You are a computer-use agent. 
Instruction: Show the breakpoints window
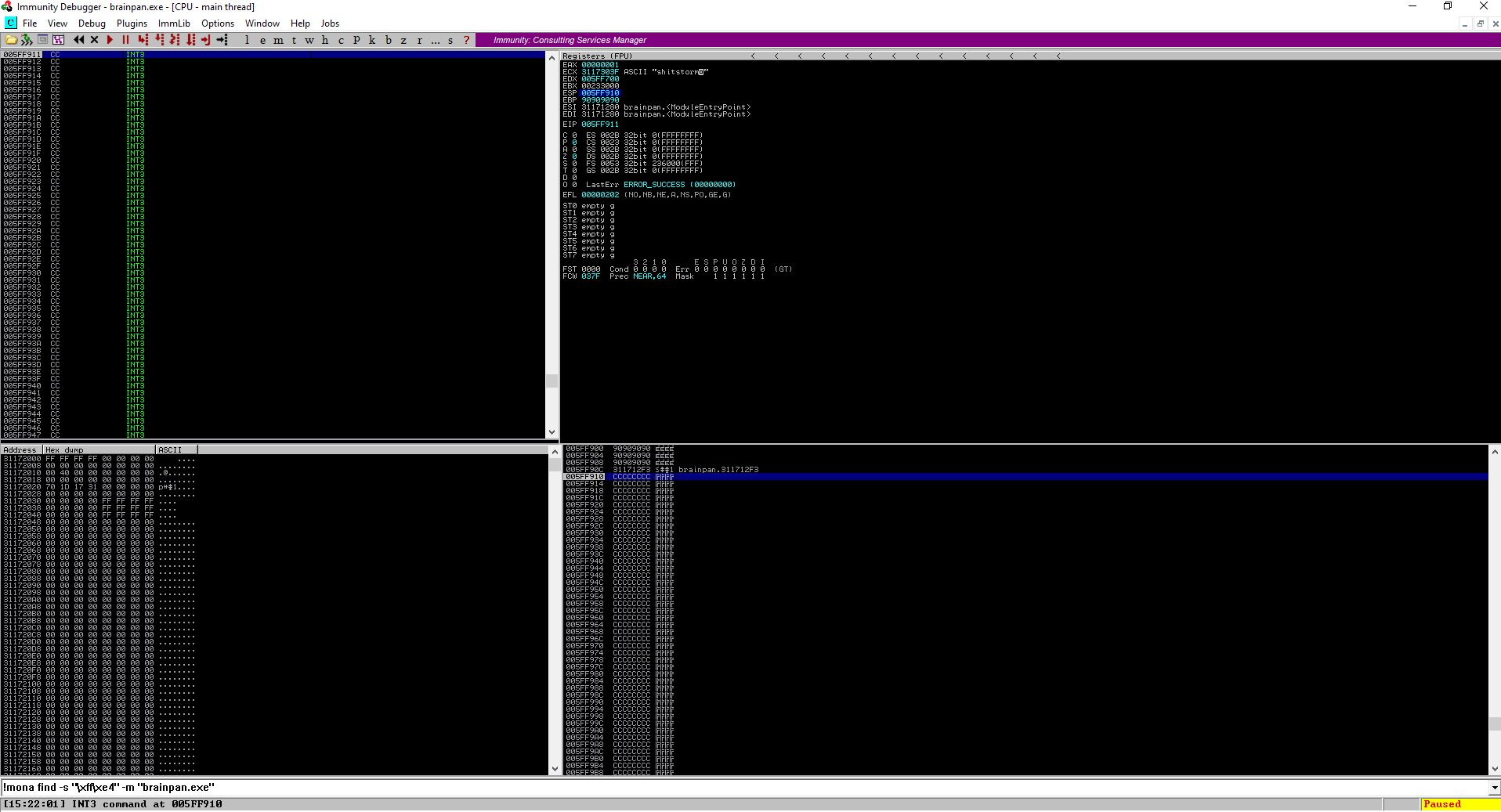(x=388, y=39)
